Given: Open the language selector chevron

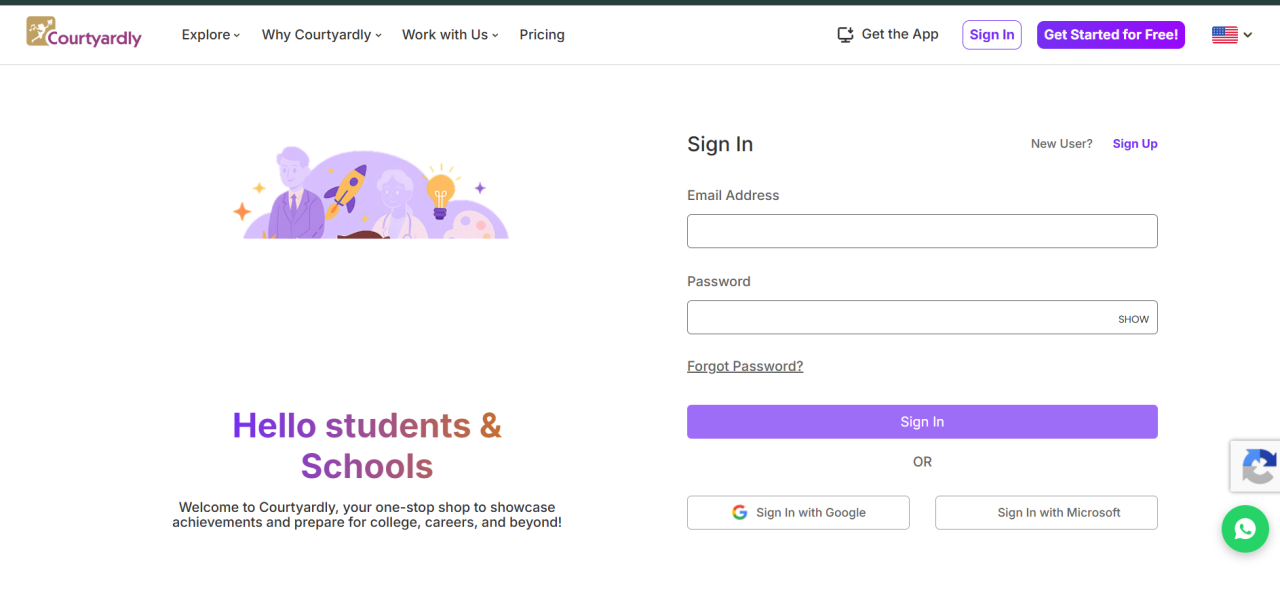Looking at the screenshot, I should [1247, 35].
